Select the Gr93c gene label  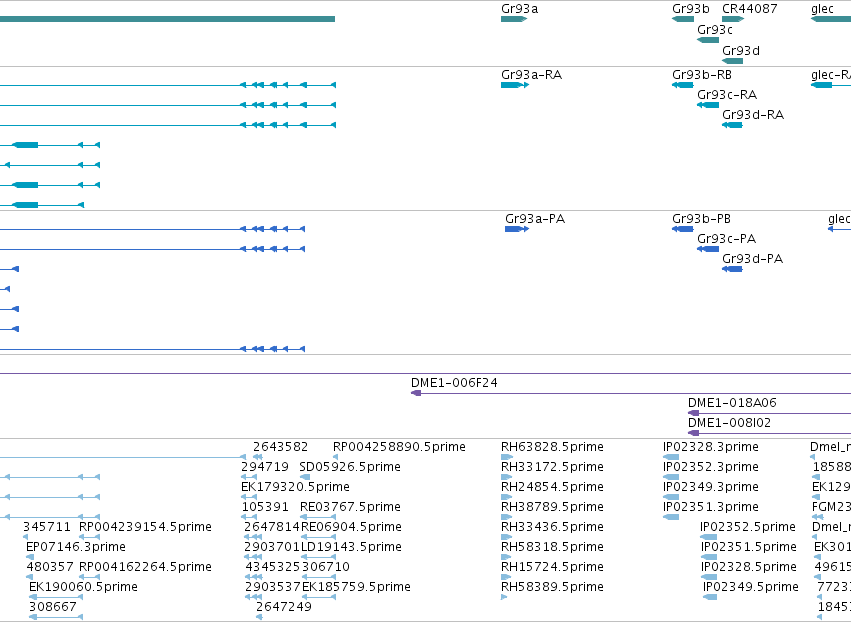pyautogui.click(x=715, y=30)
